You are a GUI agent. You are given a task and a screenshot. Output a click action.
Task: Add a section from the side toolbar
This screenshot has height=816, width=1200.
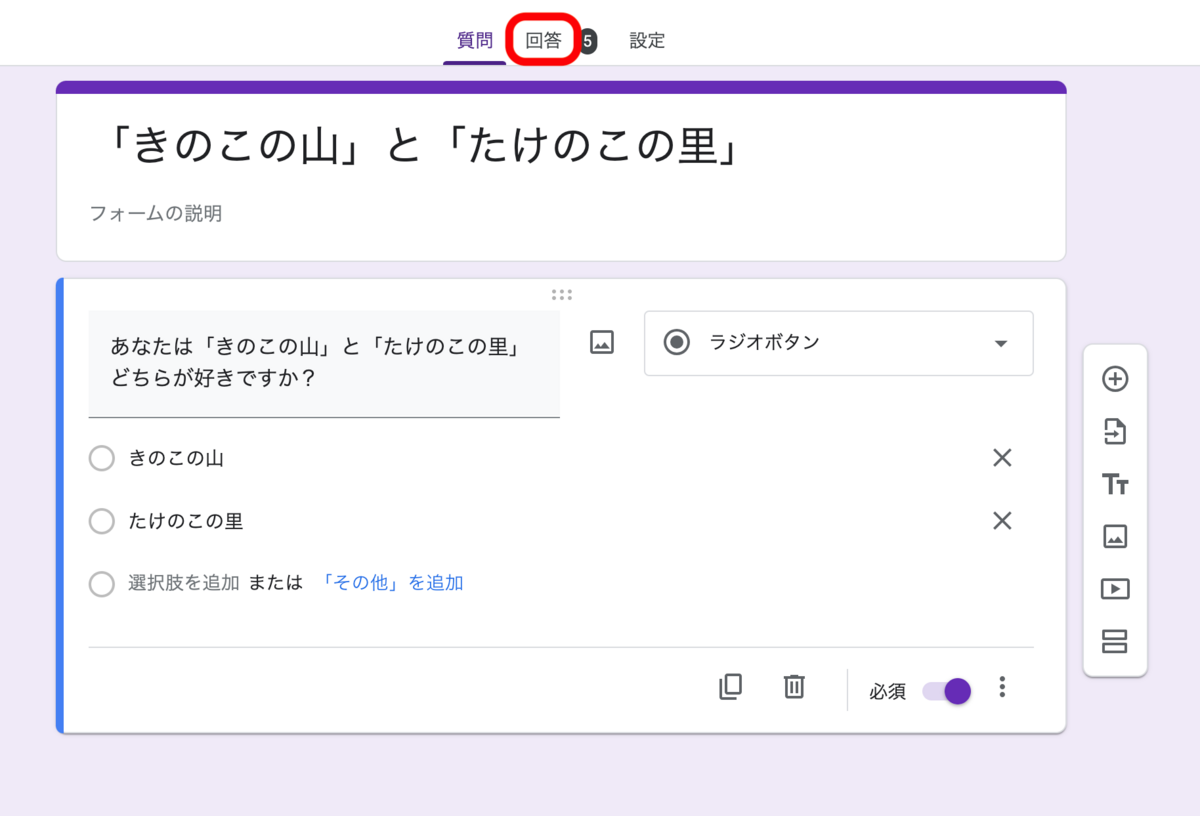coord(1115,641)
